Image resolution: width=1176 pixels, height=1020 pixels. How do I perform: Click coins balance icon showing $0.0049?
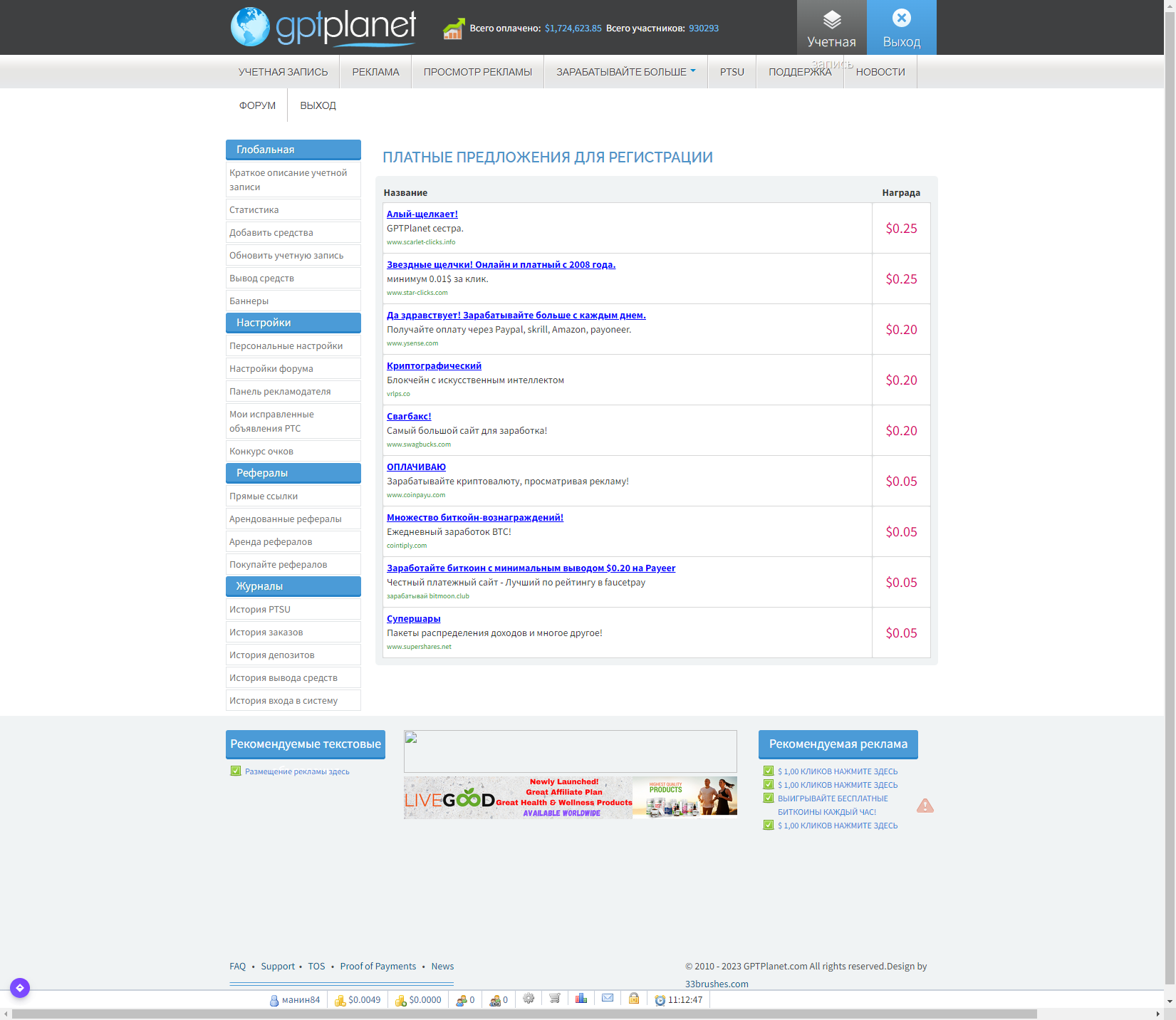[340, 1000]
